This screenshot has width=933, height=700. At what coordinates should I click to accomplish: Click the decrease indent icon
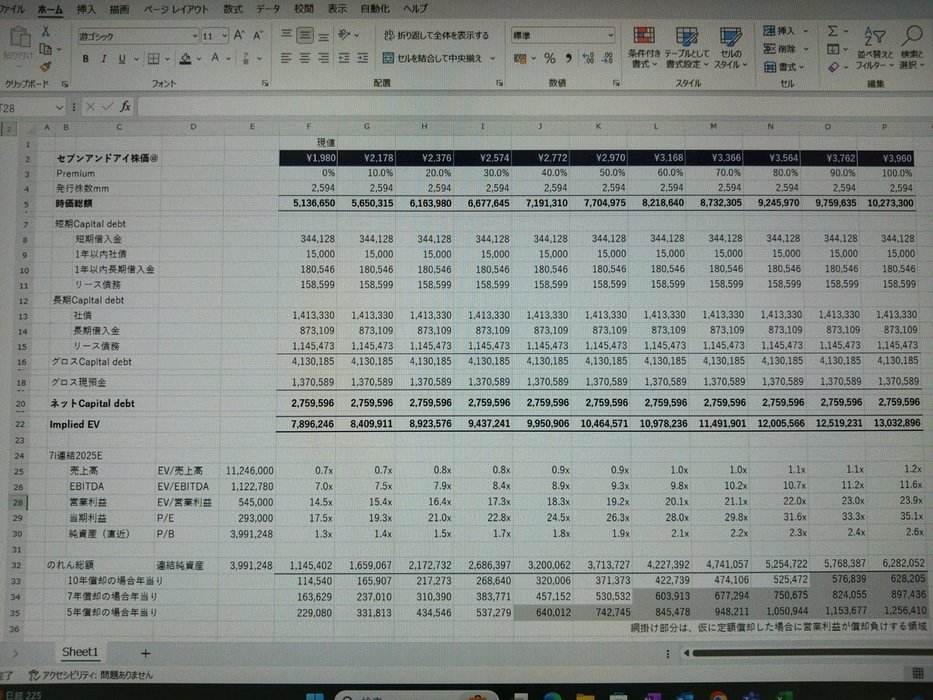click(344, 58)
